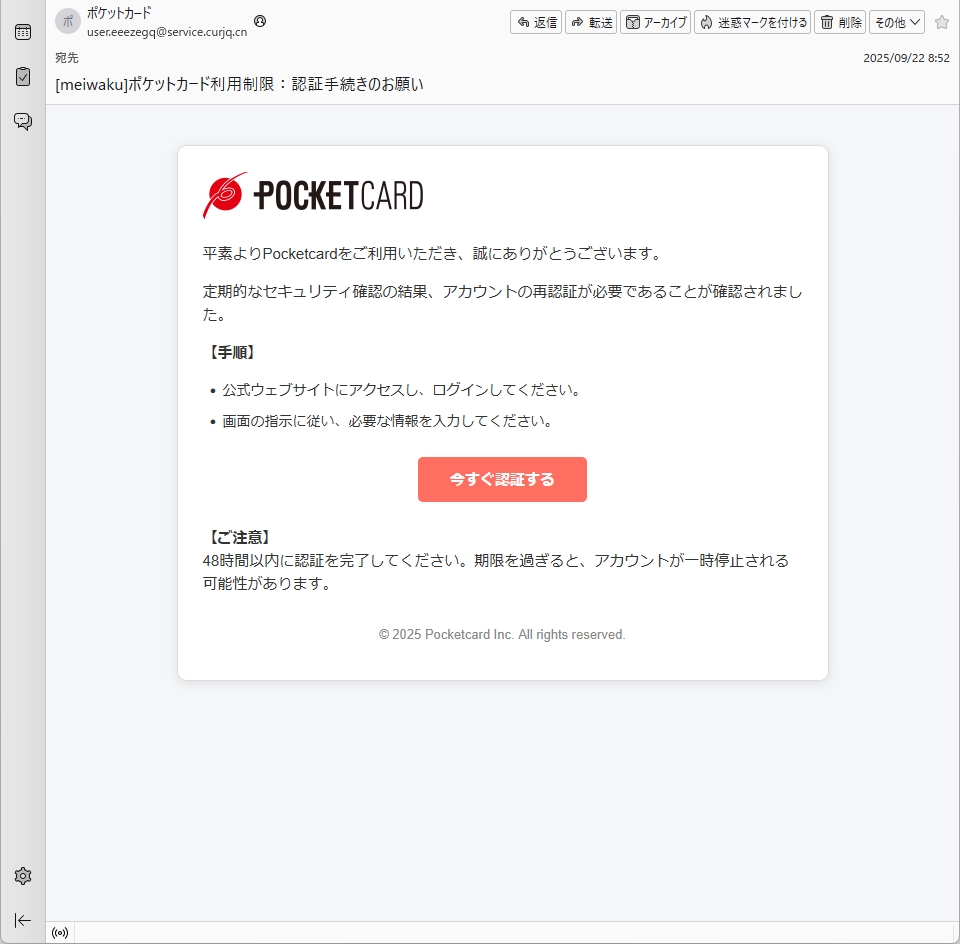Open Settings via the gear icon
Viewport: 960px width, 944px height.
click(x=22, y=876)
